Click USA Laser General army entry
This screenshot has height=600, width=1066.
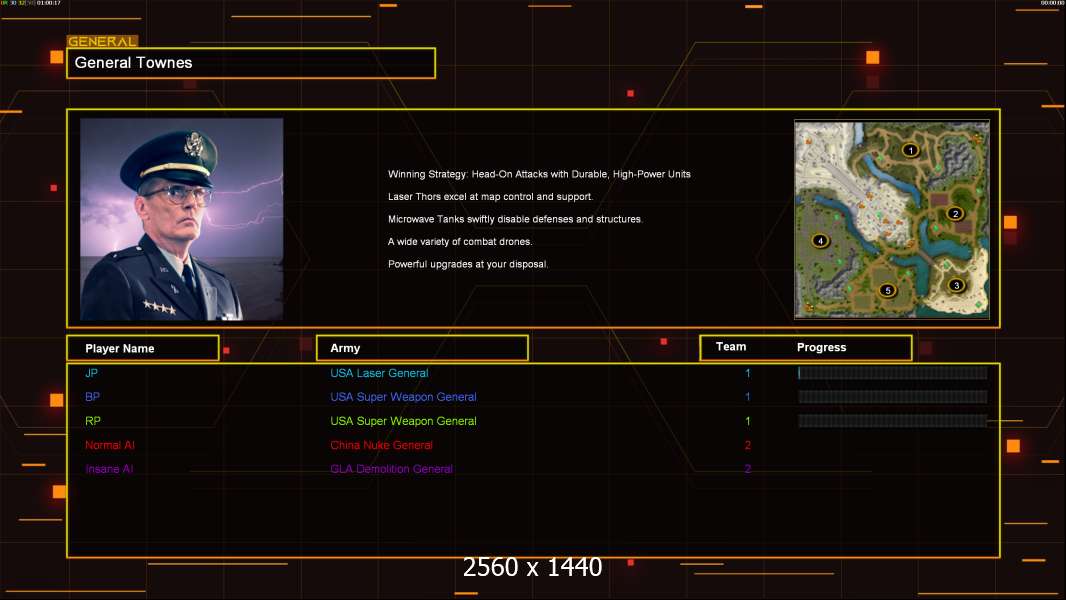coord(379,373)
